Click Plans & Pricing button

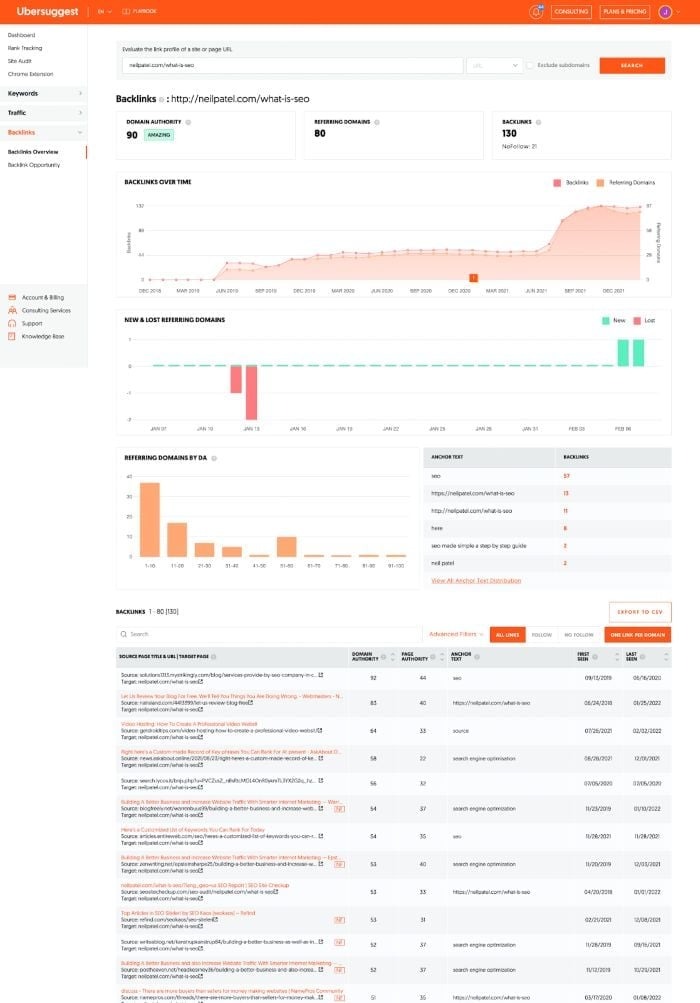624,12
